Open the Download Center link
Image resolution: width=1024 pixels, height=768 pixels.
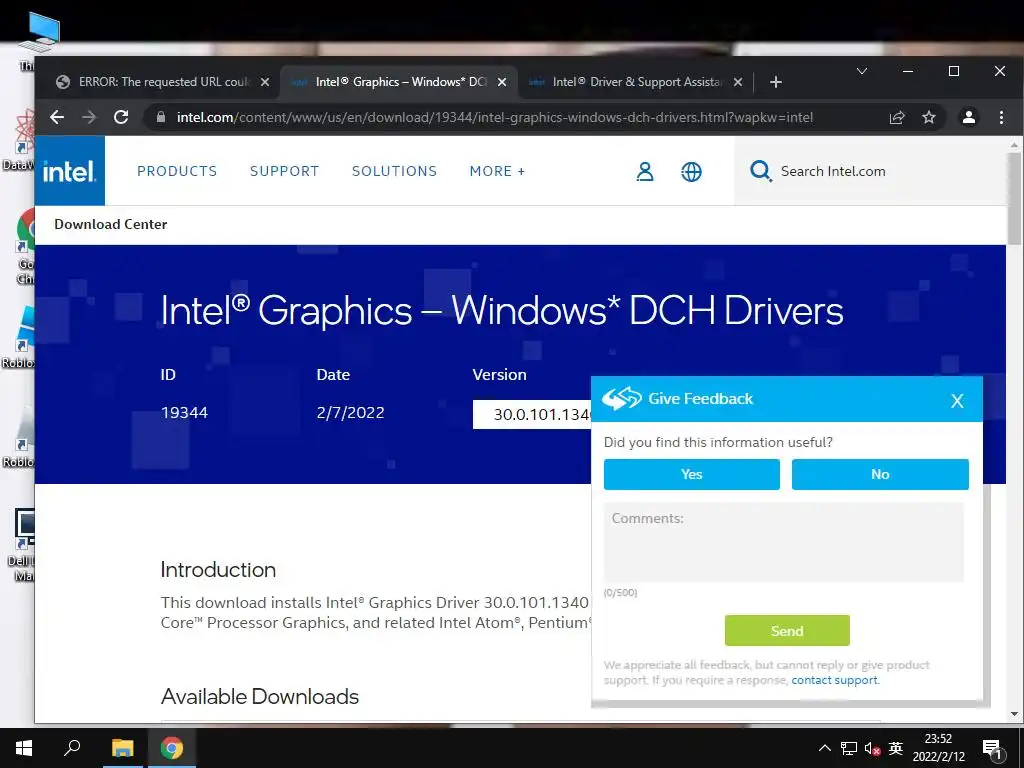[x=110, y=224]
